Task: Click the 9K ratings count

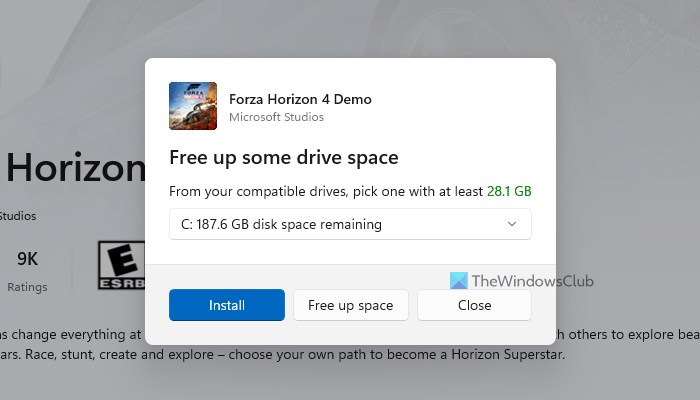Action: pos(28,259)
